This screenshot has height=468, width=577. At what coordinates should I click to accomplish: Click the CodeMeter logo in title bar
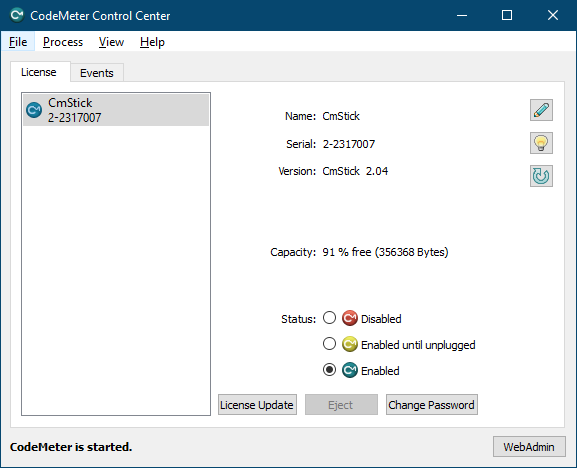[17, 15]
